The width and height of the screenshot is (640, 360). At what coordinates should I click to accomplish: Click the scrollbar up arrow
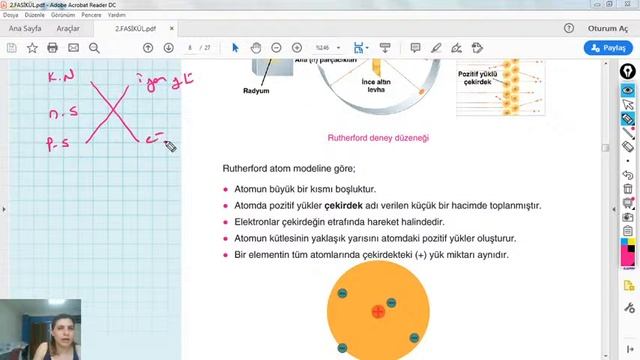[605, 63]
